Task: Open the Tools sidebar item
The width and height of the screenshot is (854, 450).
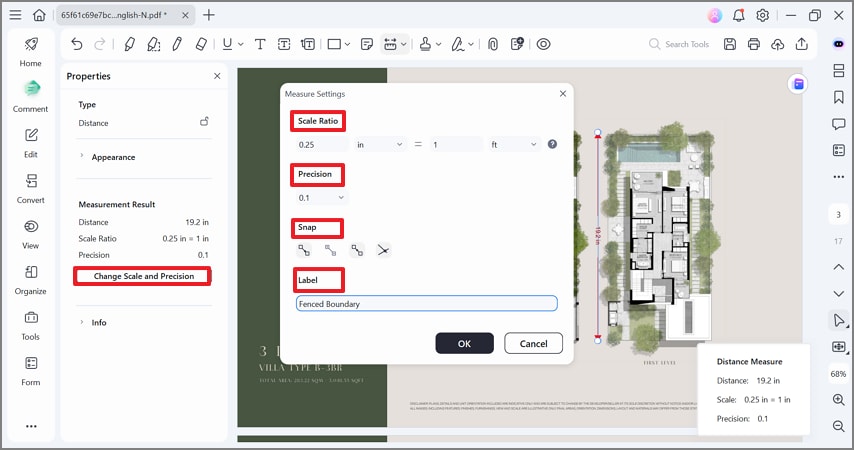Action: (x=30, y=325)
